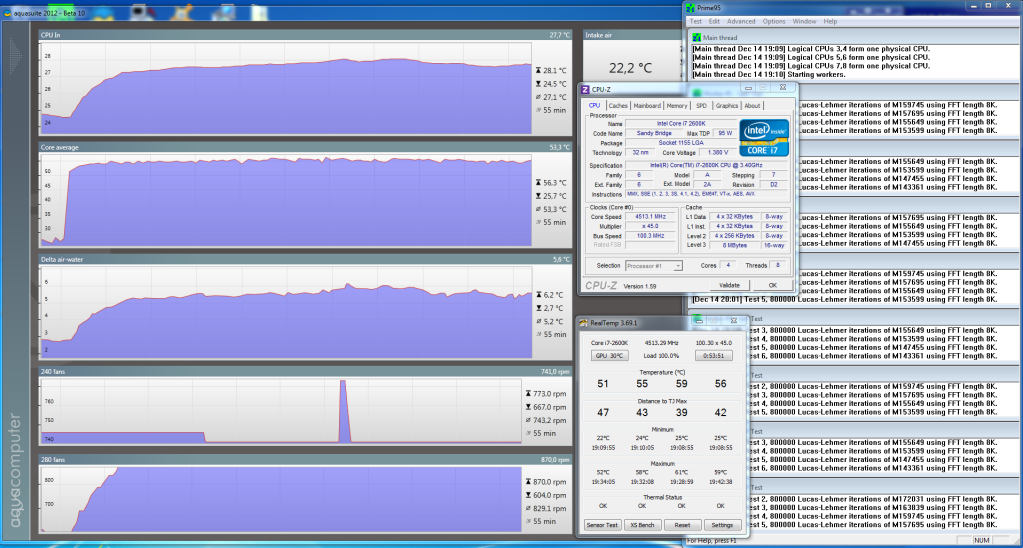The image size is (1023, 548).
Task: Select the CPU tab in CPU-Z
Action: pyautogui.click(x=594, y=105)
